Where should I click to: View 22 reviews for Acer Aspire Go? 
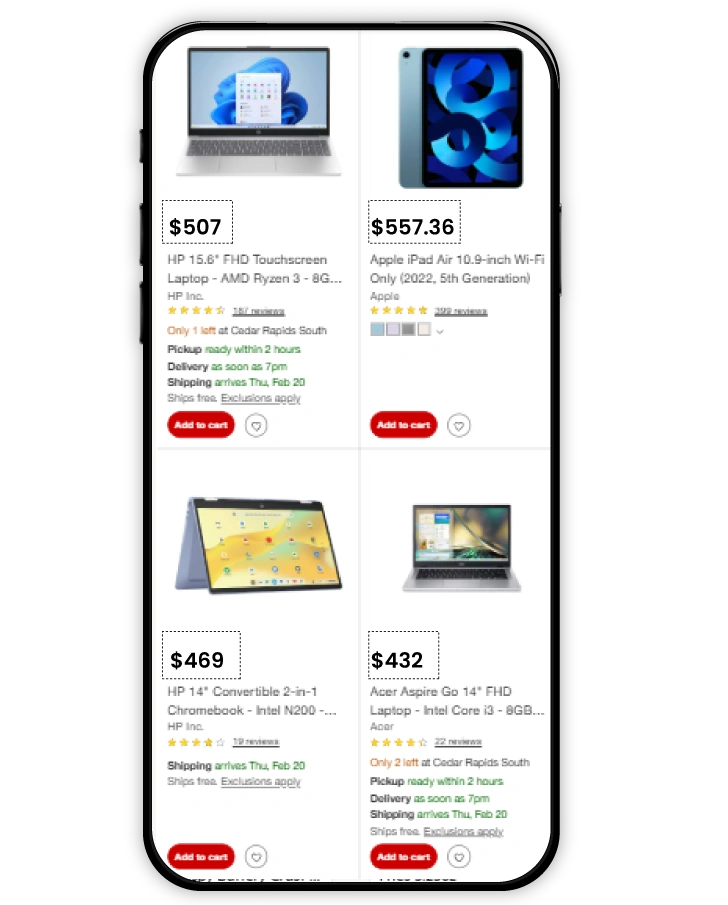[x=458, y=742]
